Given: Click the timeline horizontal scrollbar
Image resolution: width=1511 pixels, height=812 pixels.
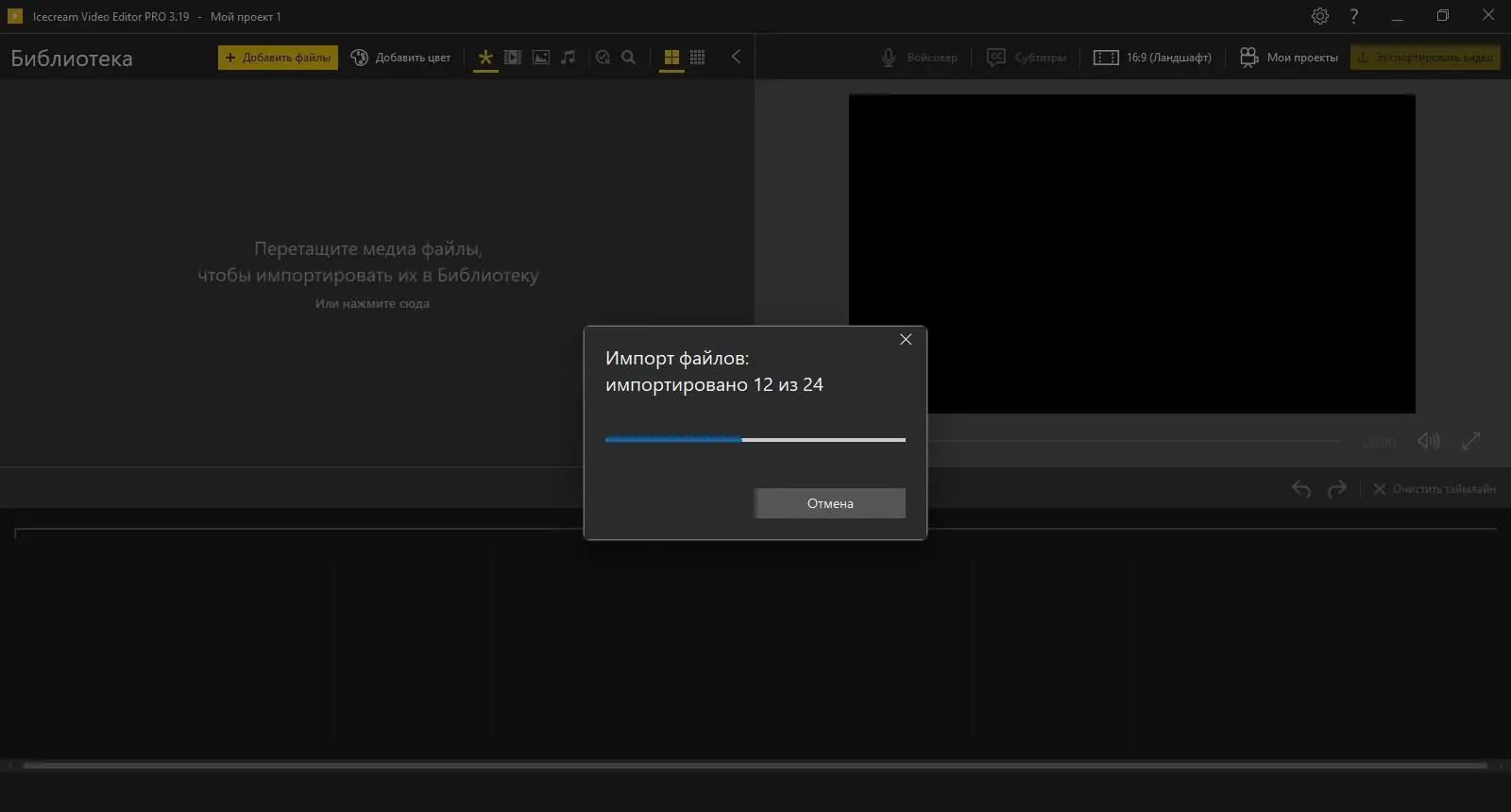Looking at the screenshot, I should click(755, 766).
